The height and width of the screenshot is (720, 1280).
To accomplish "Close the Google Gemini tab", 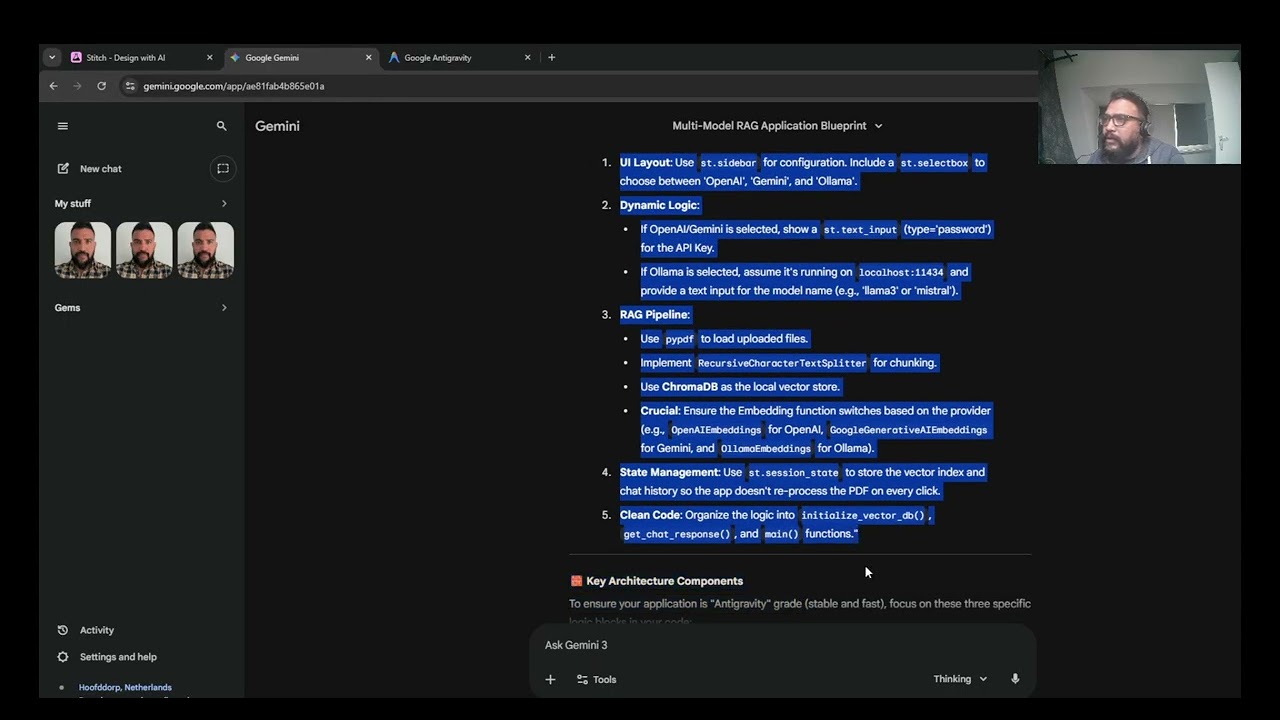I will click(368, 58).
